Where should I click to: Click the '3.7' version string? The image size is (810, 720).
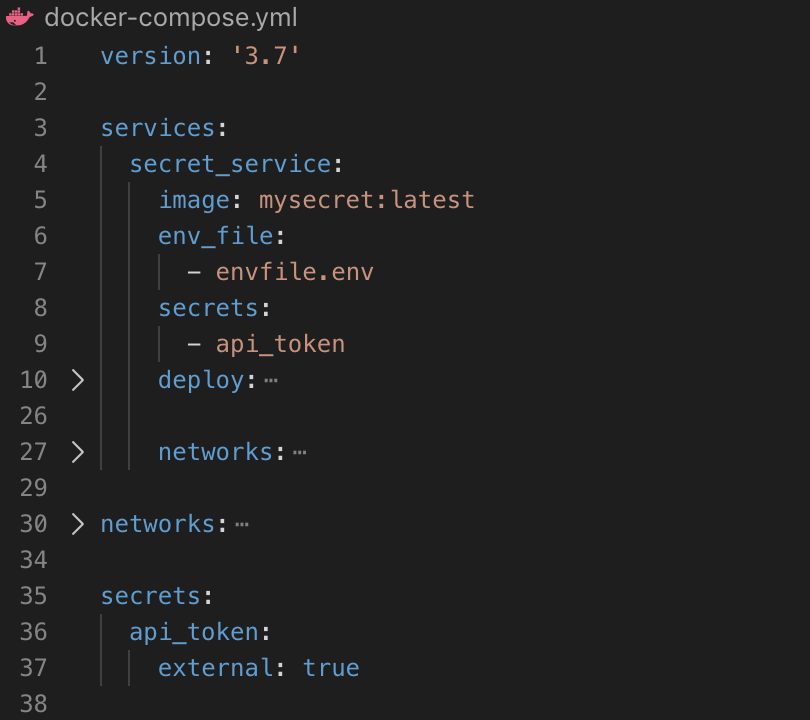265,56
